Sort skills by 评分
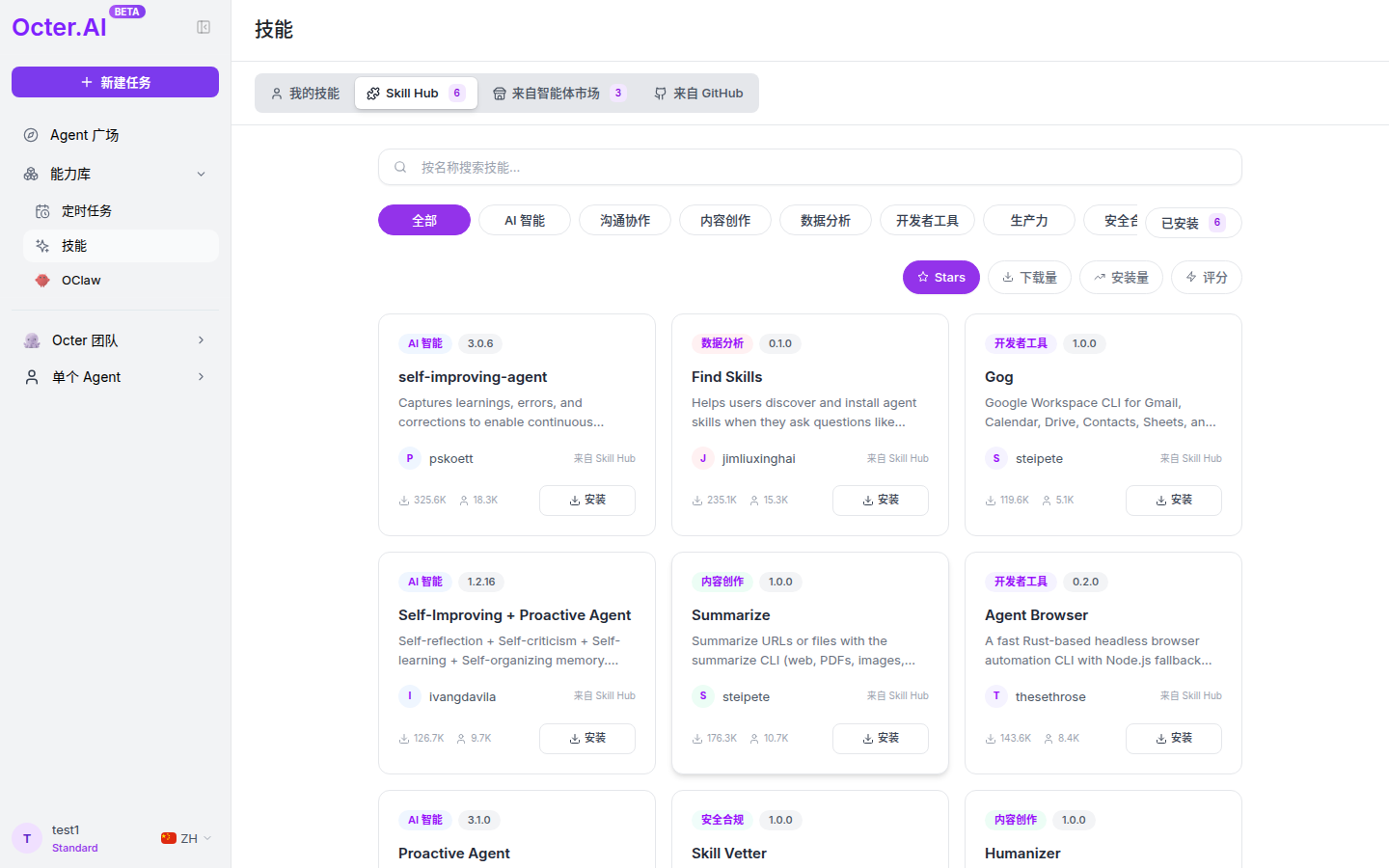 1206,277
